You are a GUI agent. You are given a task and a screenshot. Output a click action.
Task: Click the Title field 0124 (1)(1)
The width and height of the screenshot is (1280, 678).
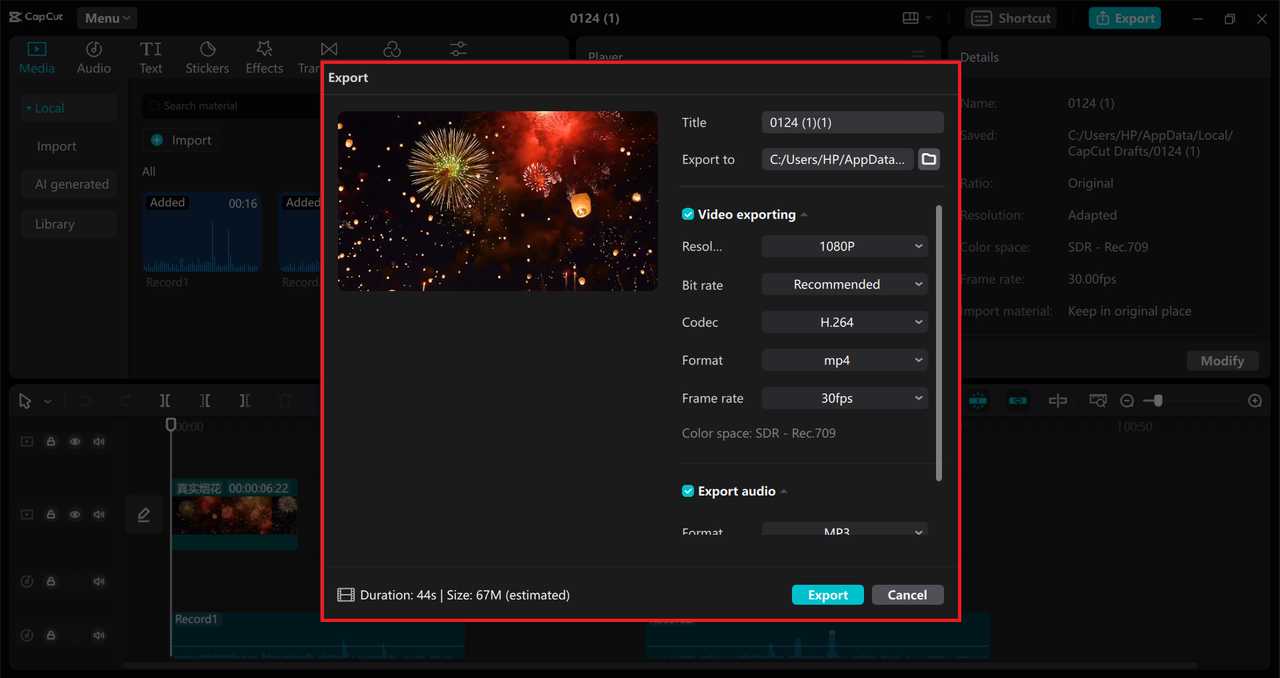tap(852, 122)
